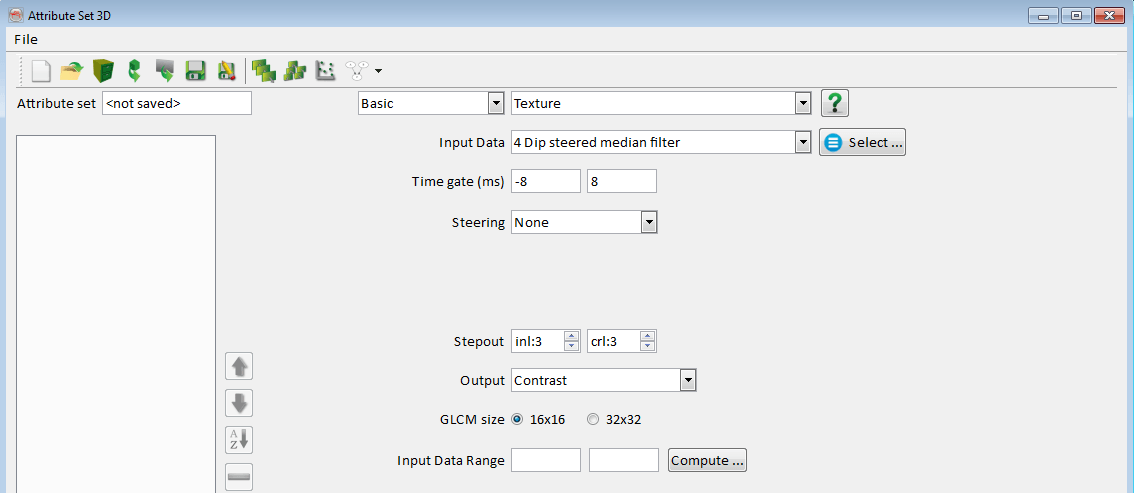
Task: Sort attributes with the A-Z icon
Action: (239, 440)
